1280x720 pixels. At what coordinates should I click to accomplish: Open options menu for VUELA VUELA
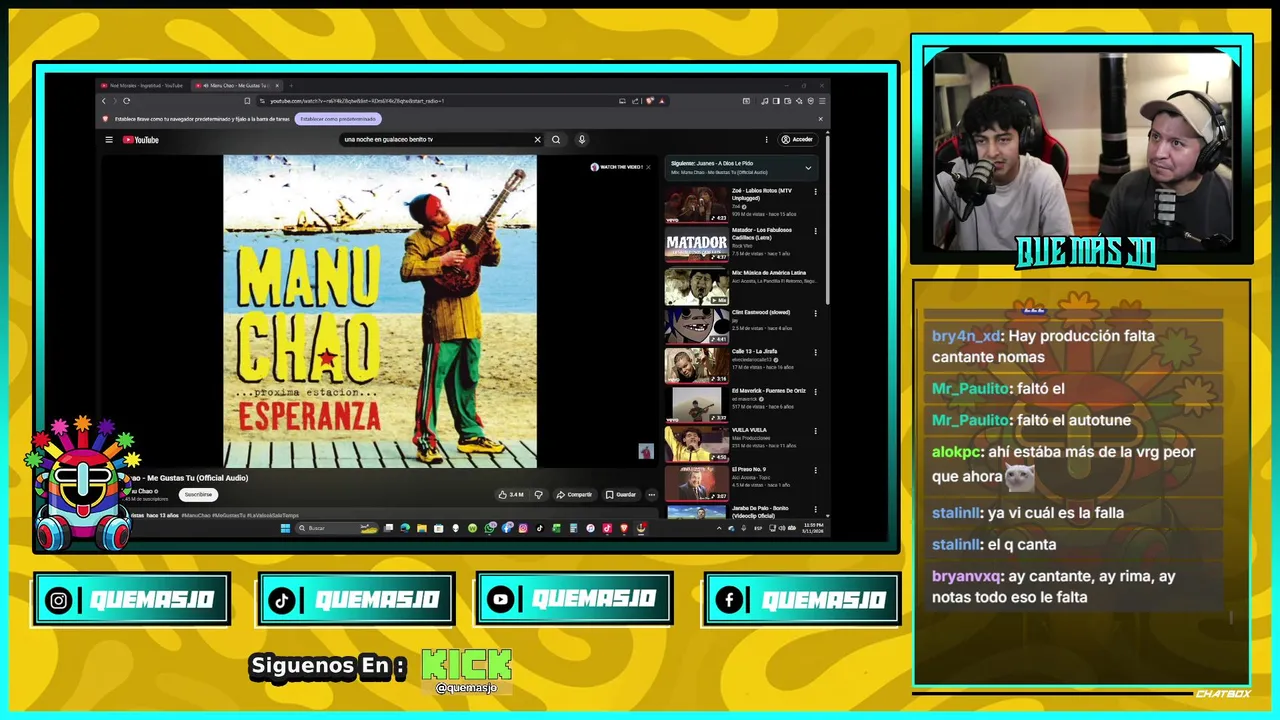815,430
